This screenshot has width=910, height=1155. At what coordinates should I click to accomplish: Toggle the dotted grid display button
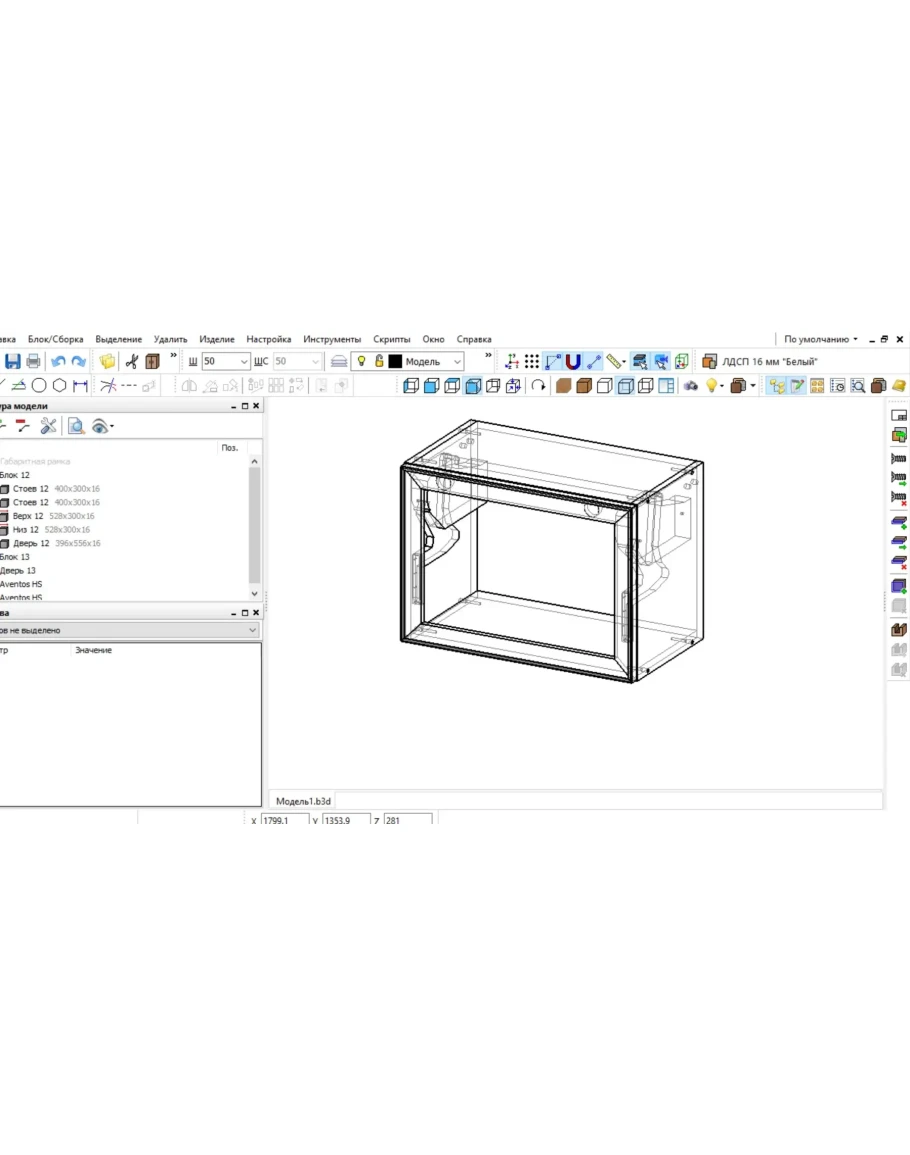pyautogui.click(x=532, y=362)
